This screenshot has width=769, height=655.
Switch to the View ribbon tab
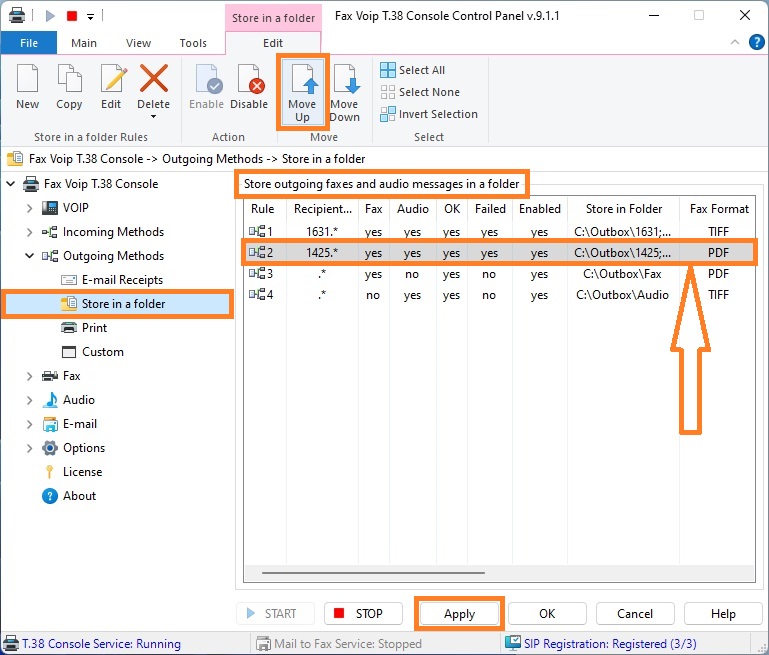[x=138, y=43]
